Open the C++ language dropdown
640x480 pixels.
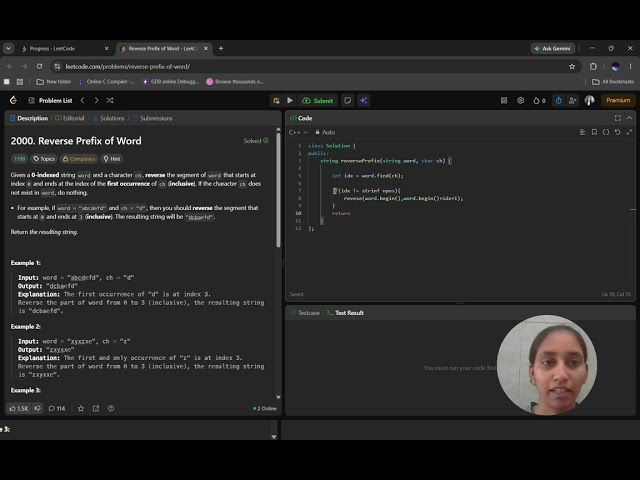click(298, 132)
